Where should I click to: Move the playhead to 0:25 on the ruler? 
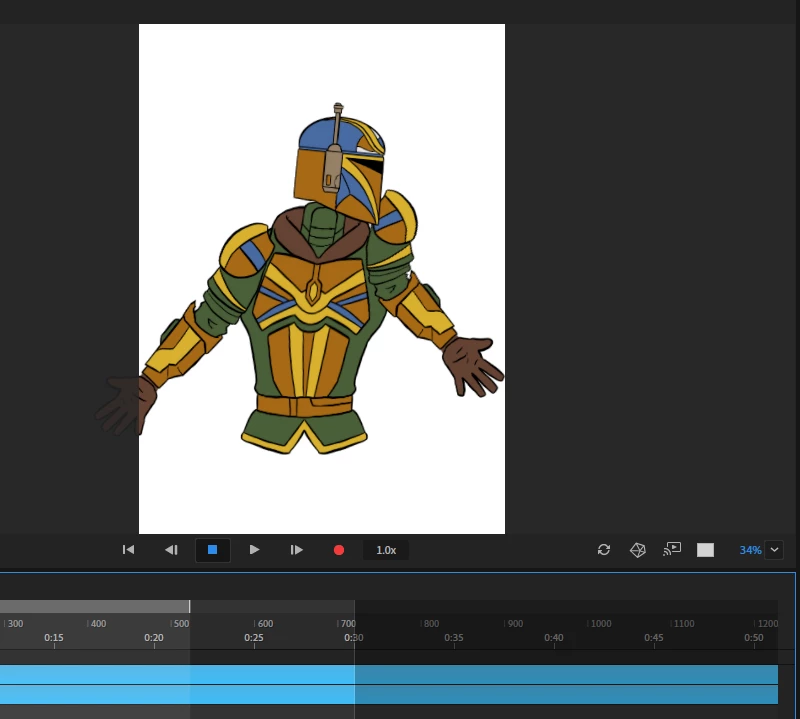254,639
